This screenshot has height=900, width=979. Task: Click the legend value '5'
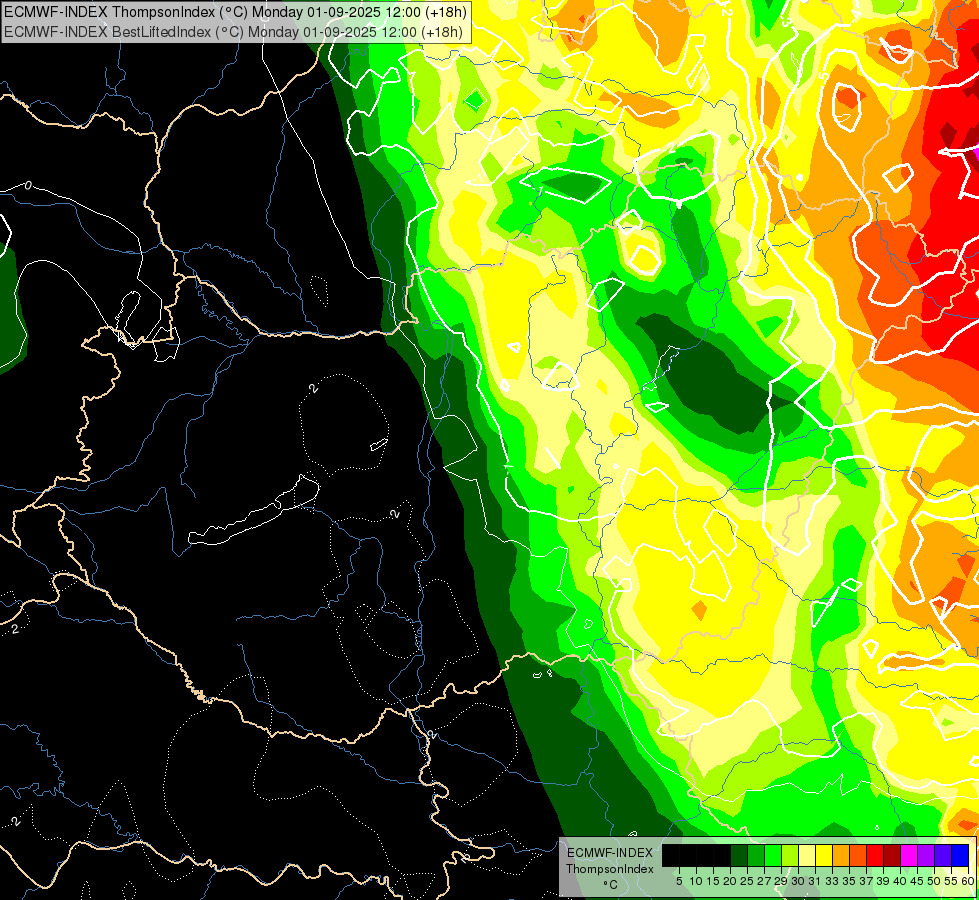679,881
